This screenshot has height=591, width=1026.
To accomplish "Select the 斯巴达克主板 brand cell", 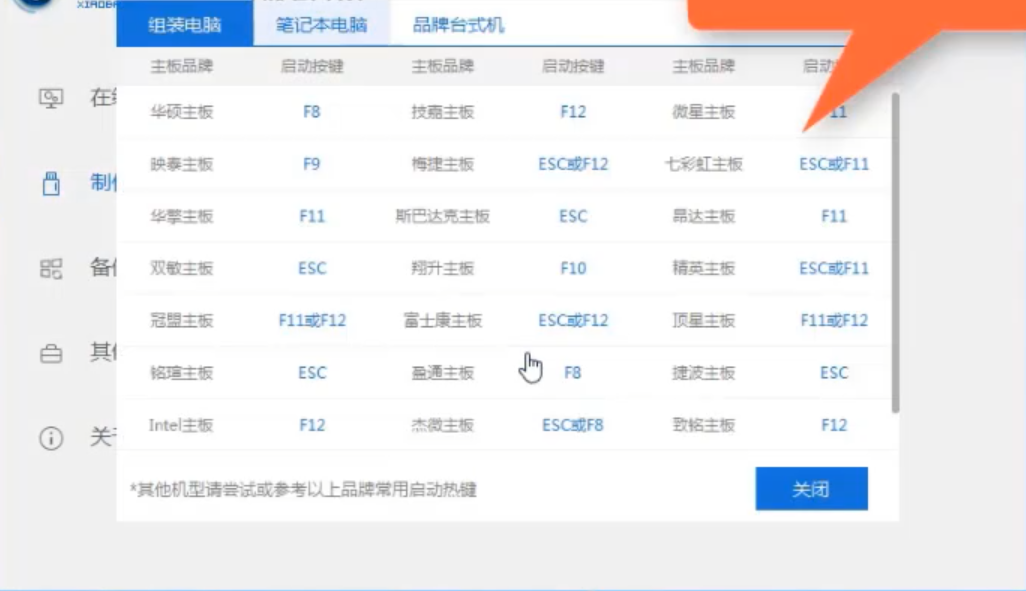I will (x=443, y=216).
